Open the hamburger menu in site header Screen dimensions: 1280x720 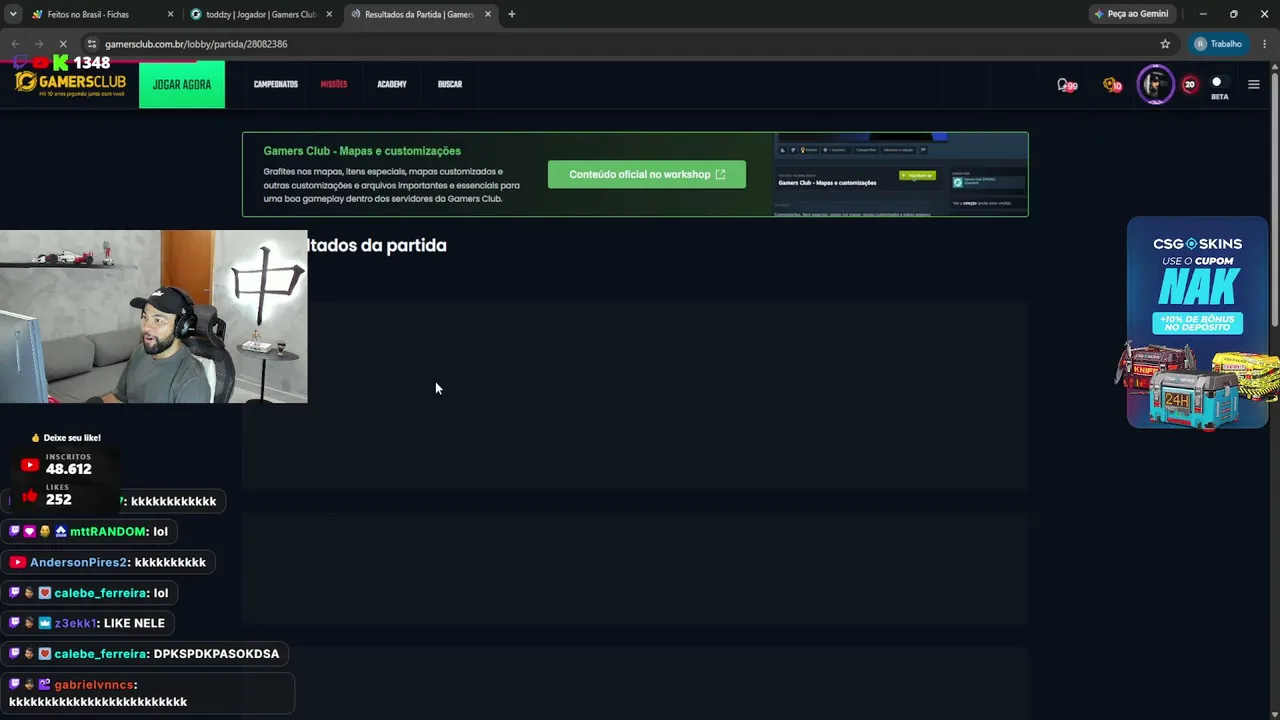(1253, 85)
